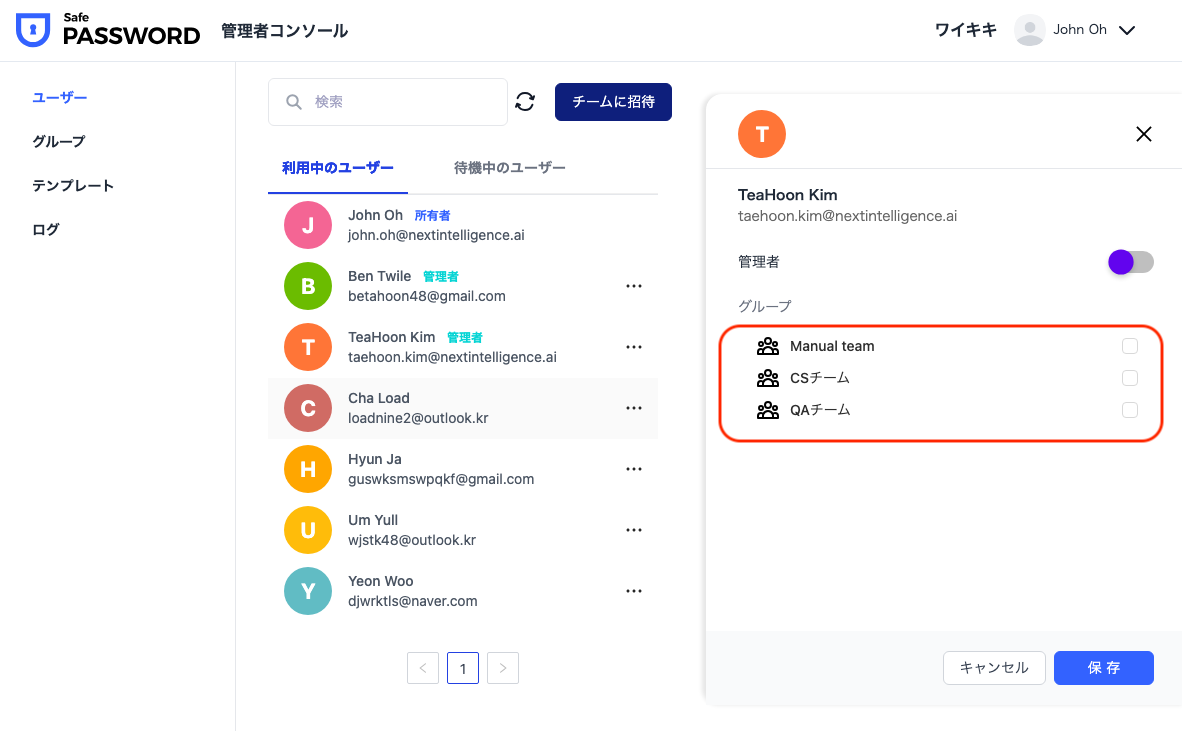
Task: Check the Manual team group checkbox
Action: pos(1130,346)
